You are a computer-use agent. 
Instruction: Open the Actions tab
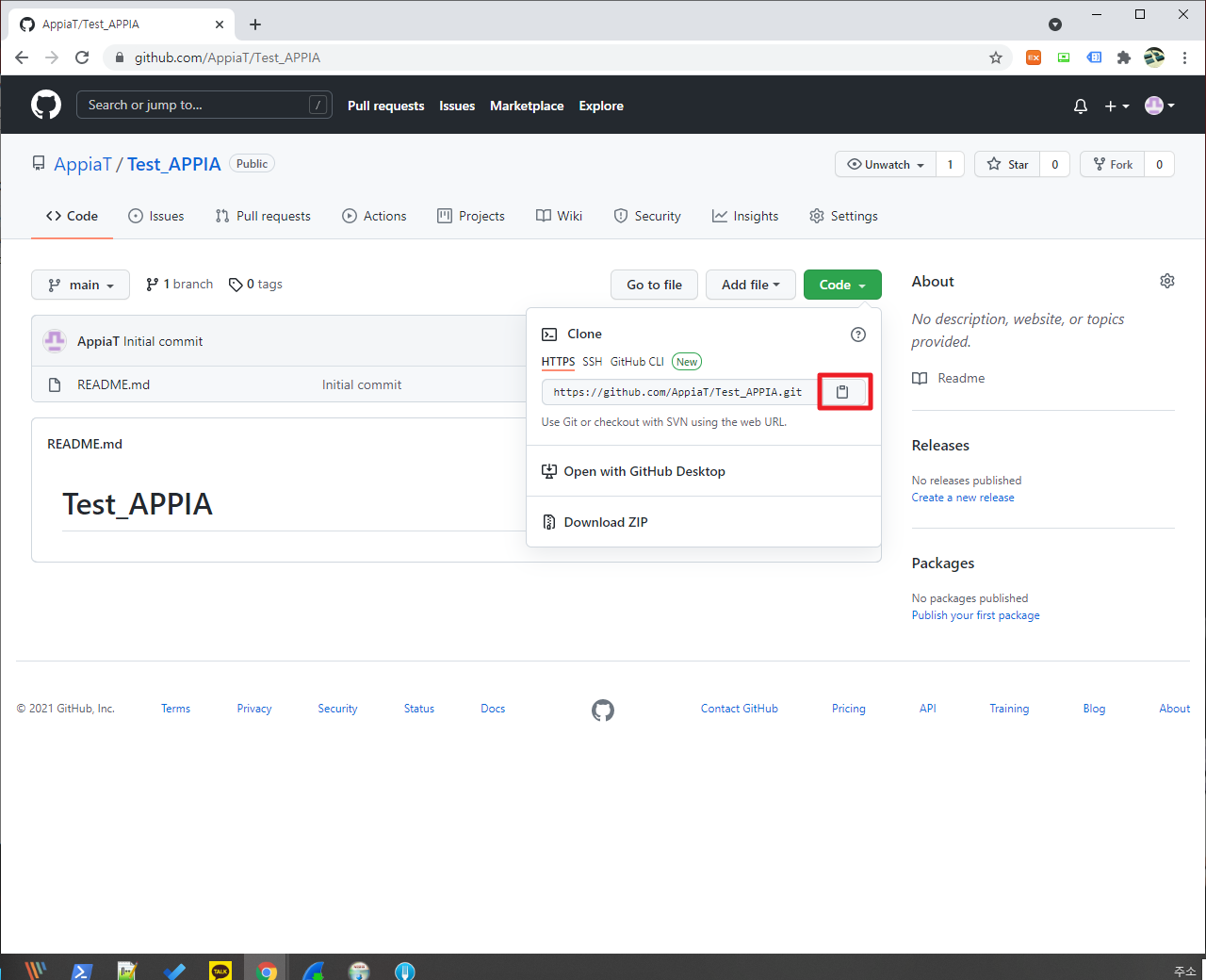click(x=374, y=216)
